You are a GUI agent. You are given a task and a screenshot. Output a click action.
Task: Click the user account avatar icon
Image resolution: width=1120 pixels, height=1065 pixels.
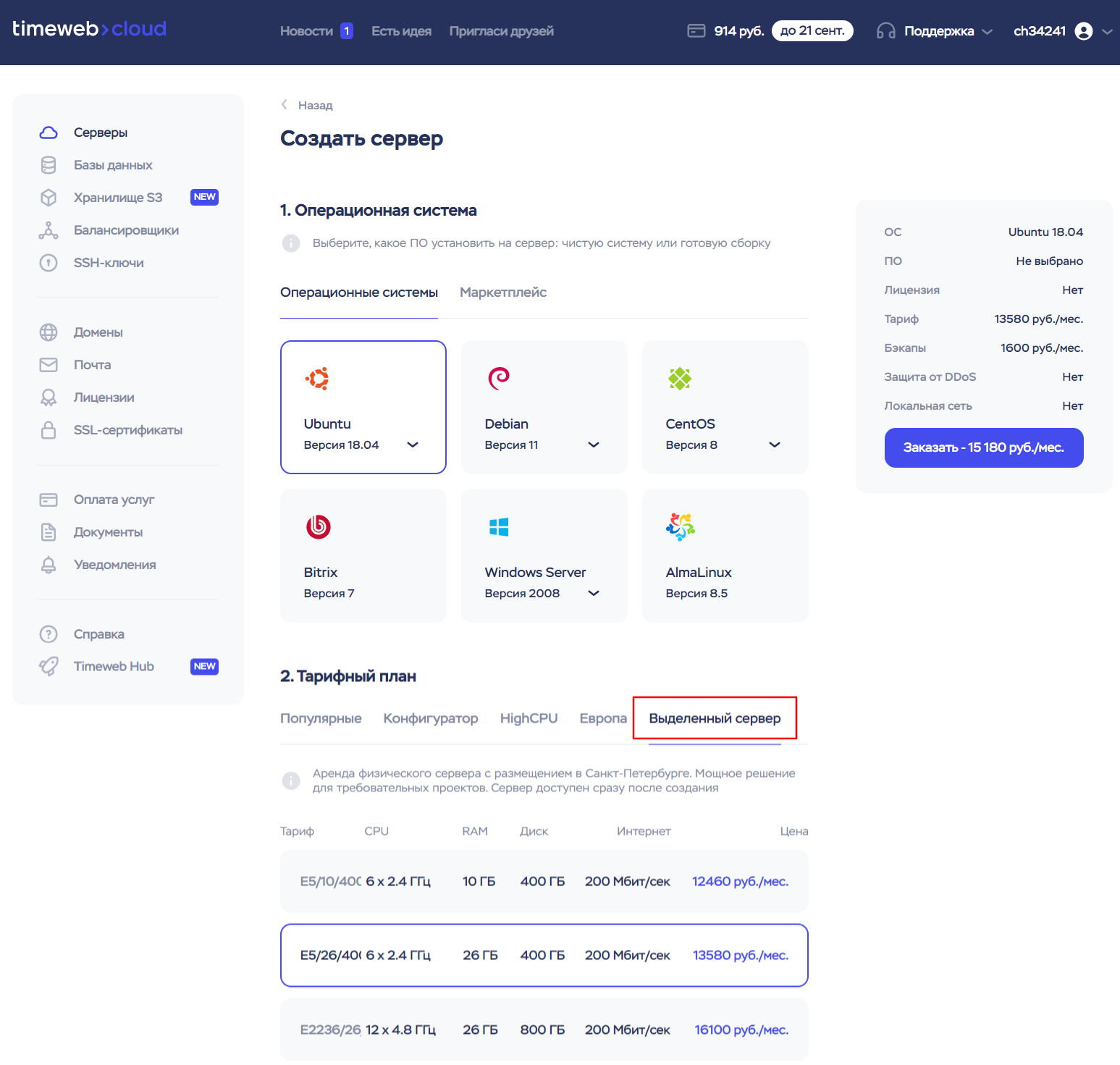[1083, 31]
